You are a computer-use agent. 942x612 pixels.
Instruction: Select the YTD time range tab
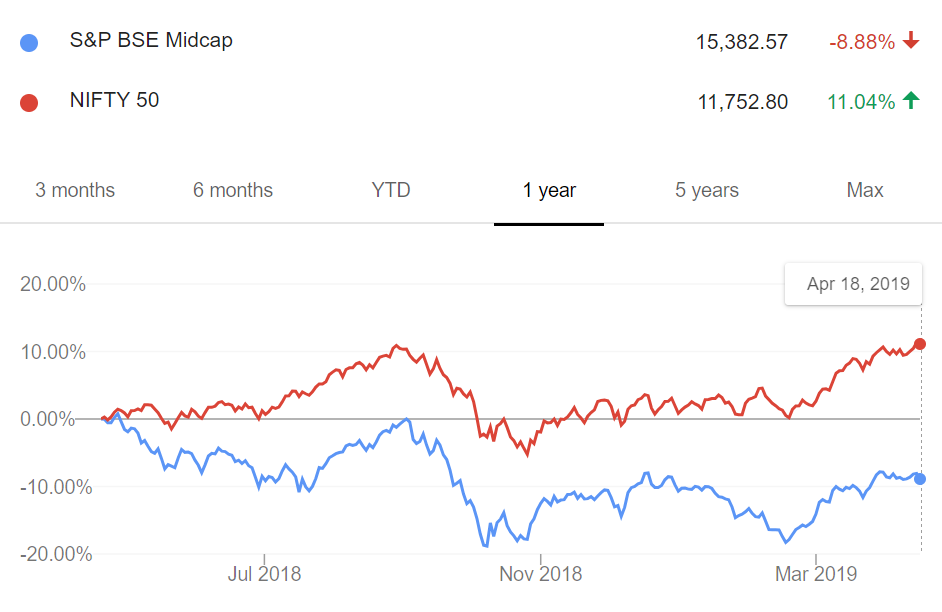coord(391,190)
